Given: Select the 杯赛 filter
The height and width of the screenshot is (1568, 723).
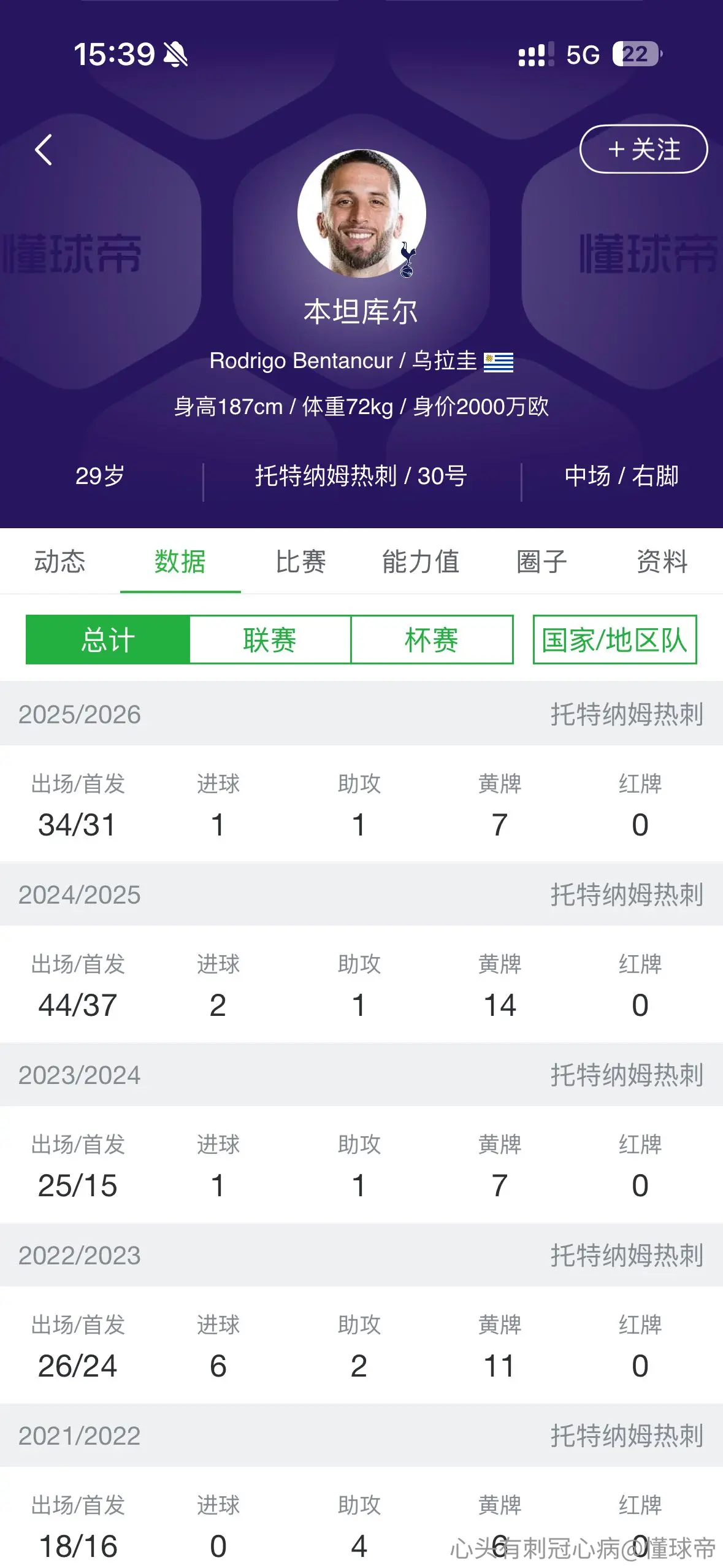Looking at the screenshot, I should coord(432,639).
